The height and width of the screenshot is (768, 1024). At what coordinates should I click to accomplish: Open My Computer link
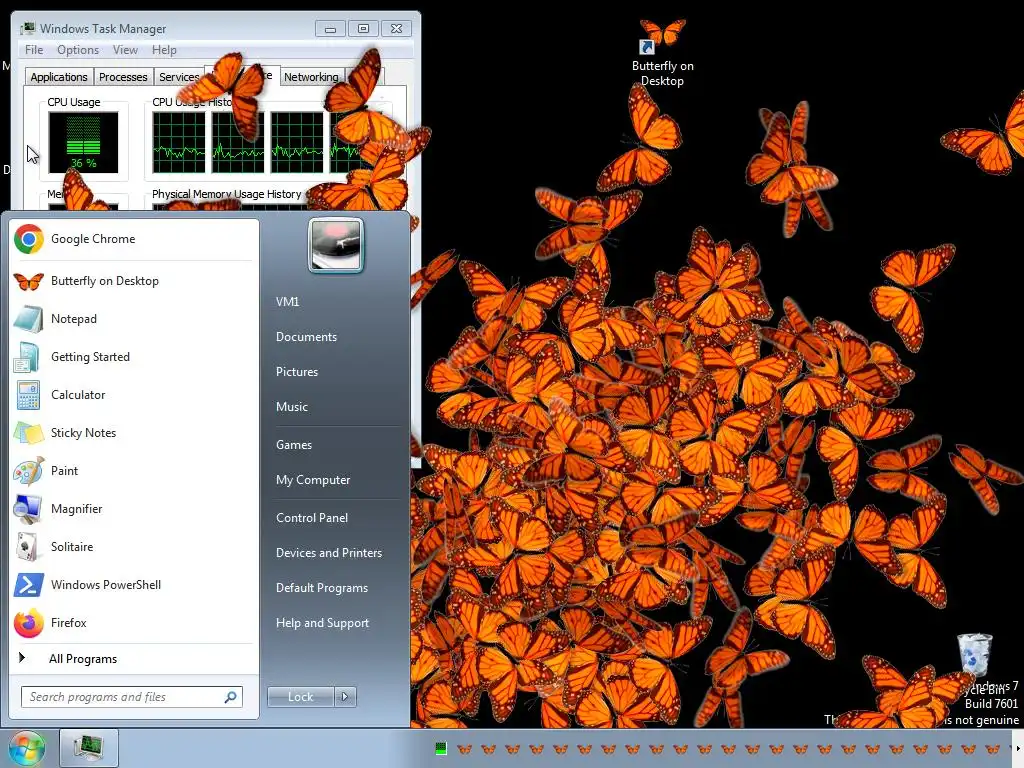point(313,480)
